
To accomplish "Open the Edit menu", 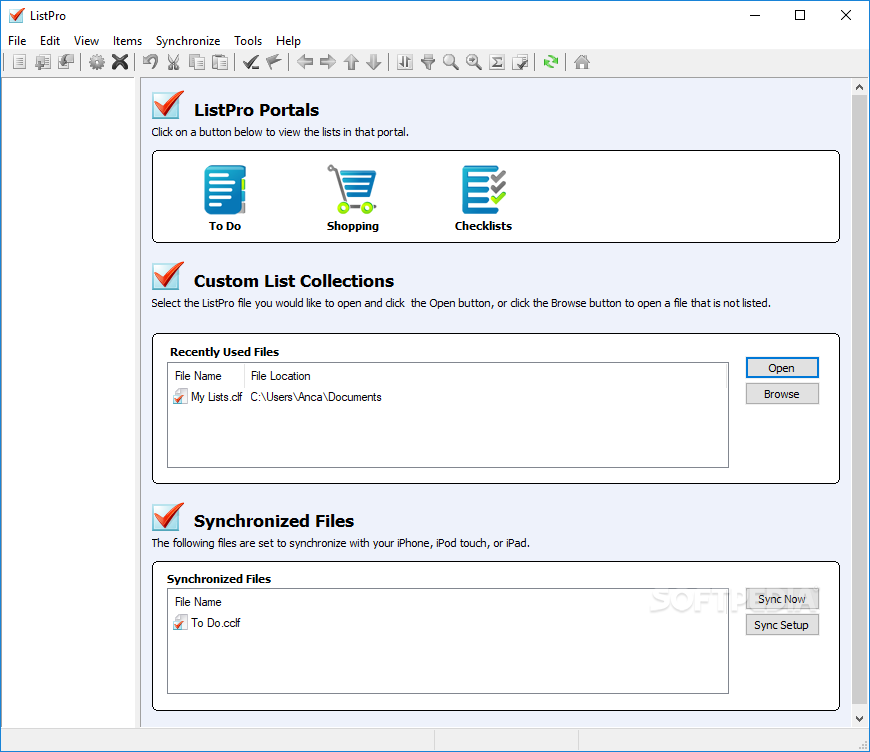I will click(x=50, y=41).
